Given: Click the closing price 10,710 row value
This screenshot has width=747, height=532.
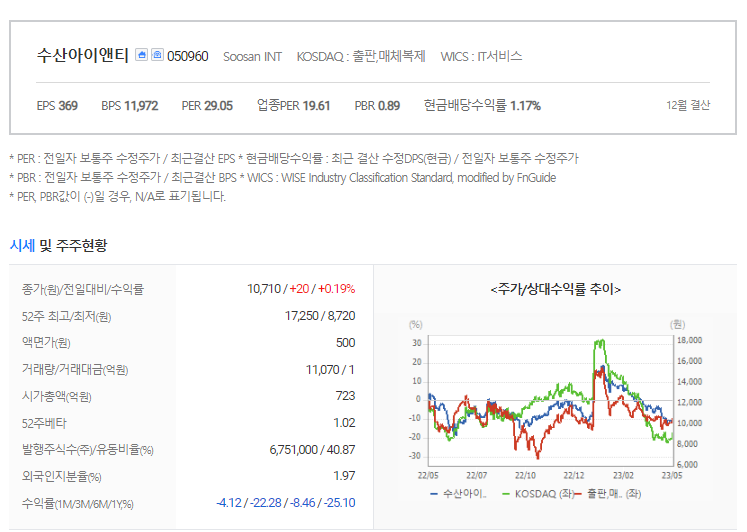Looking at the screenshot, I should coord(301,289).
